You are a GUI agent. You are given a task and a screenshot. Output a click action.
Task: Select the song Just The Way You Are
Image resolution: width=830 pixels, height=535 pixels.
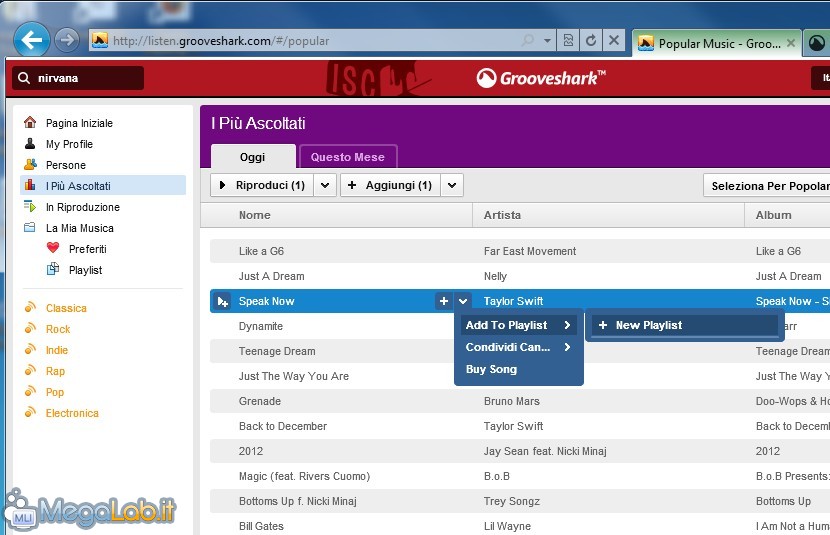pos(294,376)
